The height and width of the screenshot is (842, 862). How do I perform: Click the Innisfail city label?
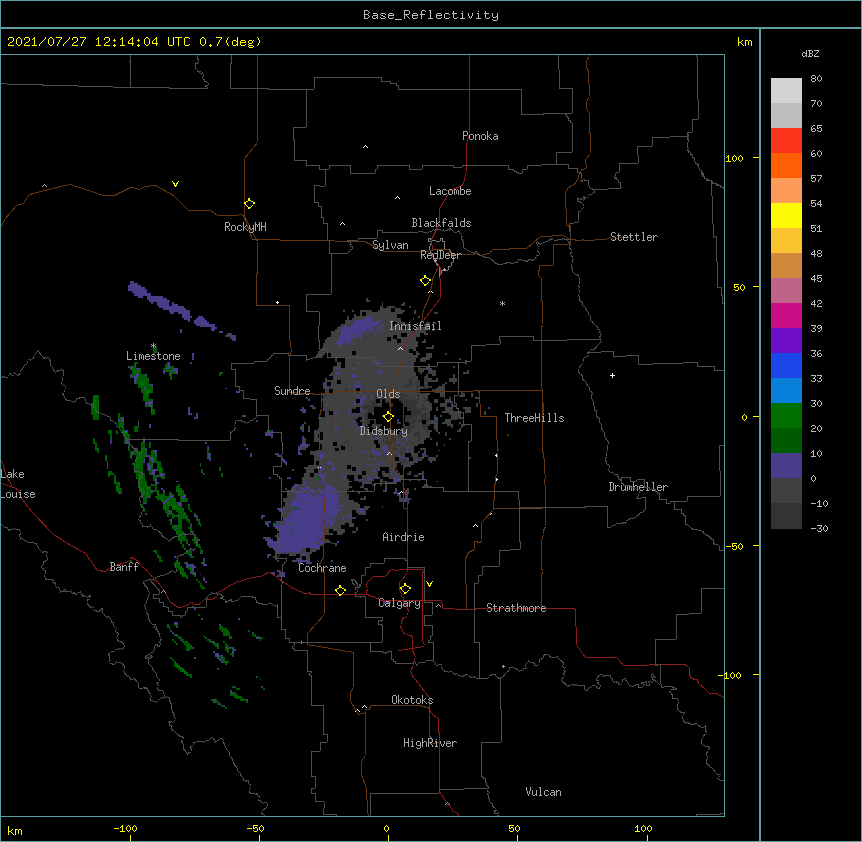(x=415, y=326)
